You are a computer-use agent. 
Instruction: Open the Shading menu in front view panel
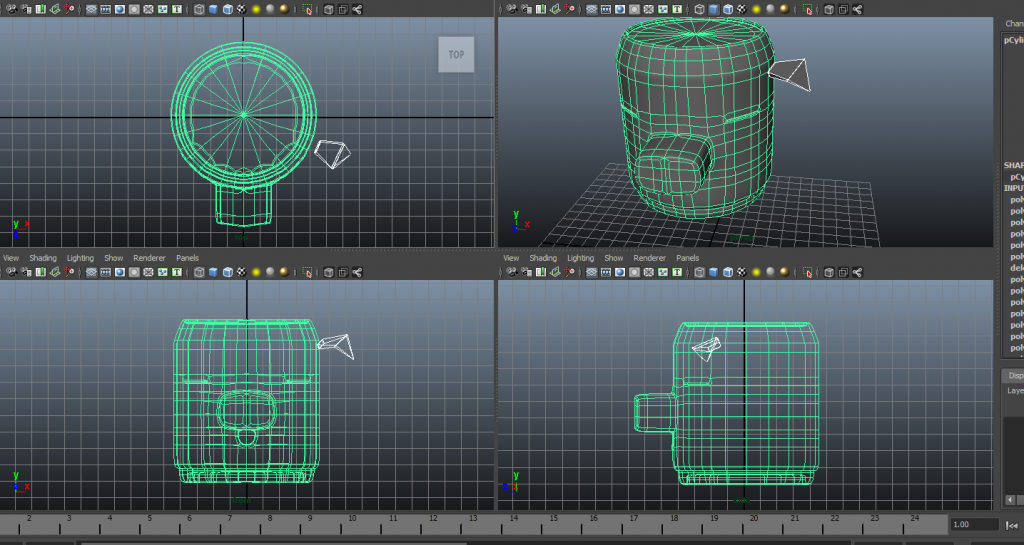43,258
